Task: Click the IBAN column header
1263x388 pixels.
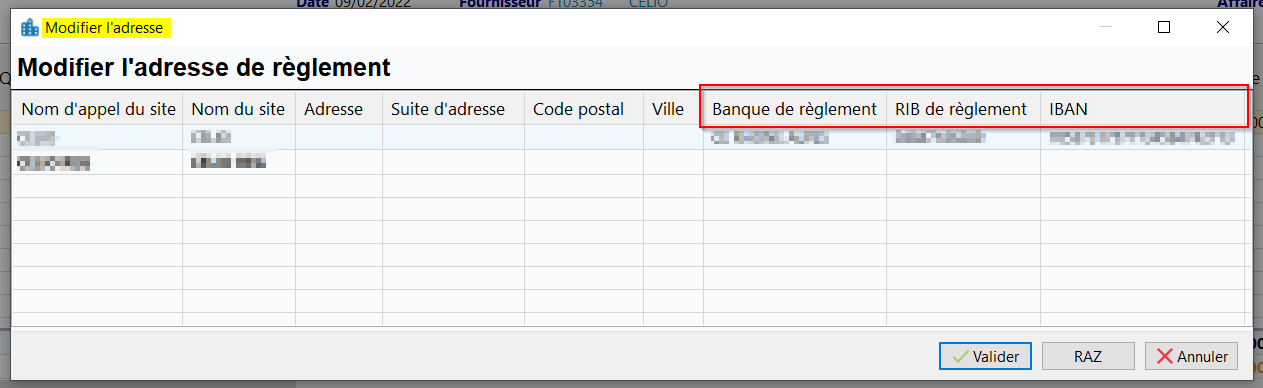Action: pos(1143,109)
